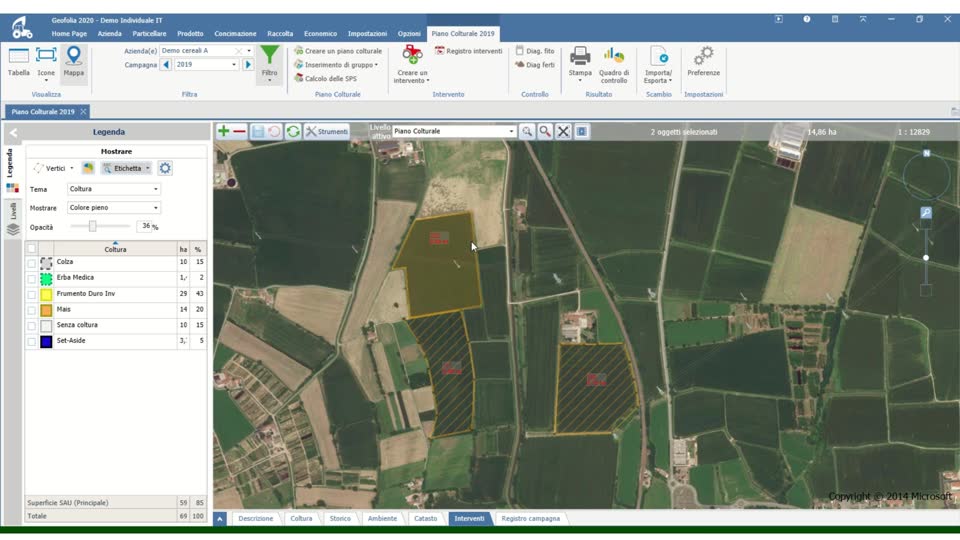Screen dimensions: 960x540
Task: Click the Opacità percentage field
Action: tap(144, 227)
